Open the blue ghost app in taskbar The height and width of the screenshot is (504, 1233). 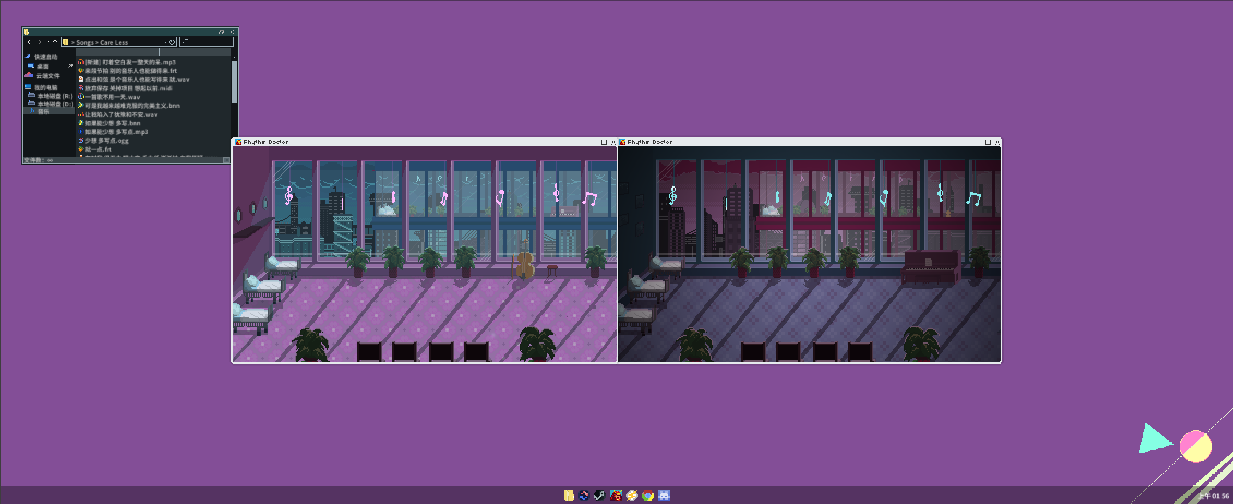(x=664, y=495)
